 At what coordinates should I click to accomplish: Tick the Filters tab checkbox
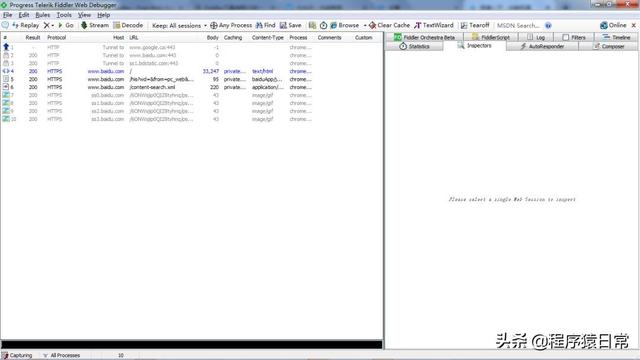(565, 37)
